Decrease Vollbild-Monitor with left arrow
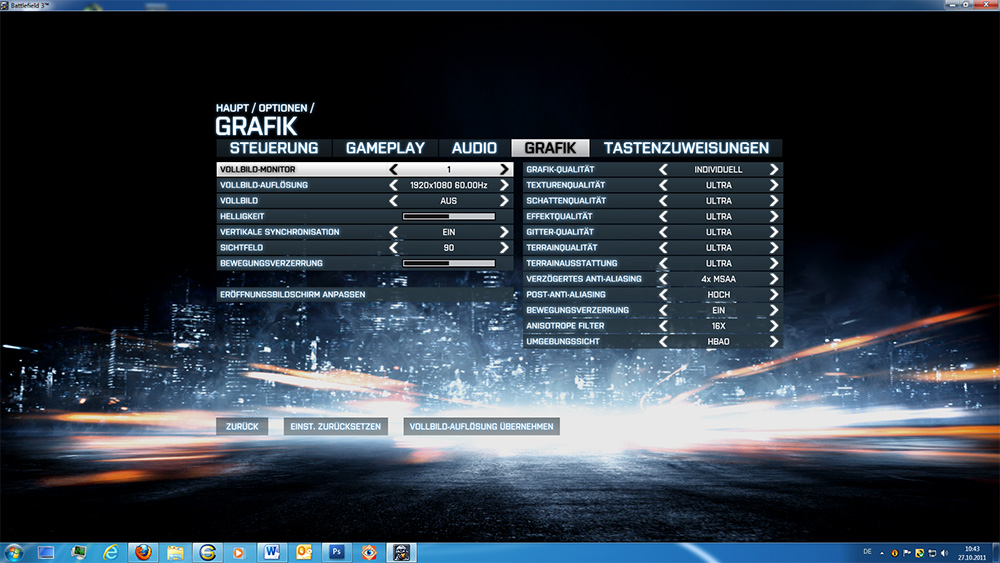The width and height of the screenshot is (1000, 563). tap(393, 170)
